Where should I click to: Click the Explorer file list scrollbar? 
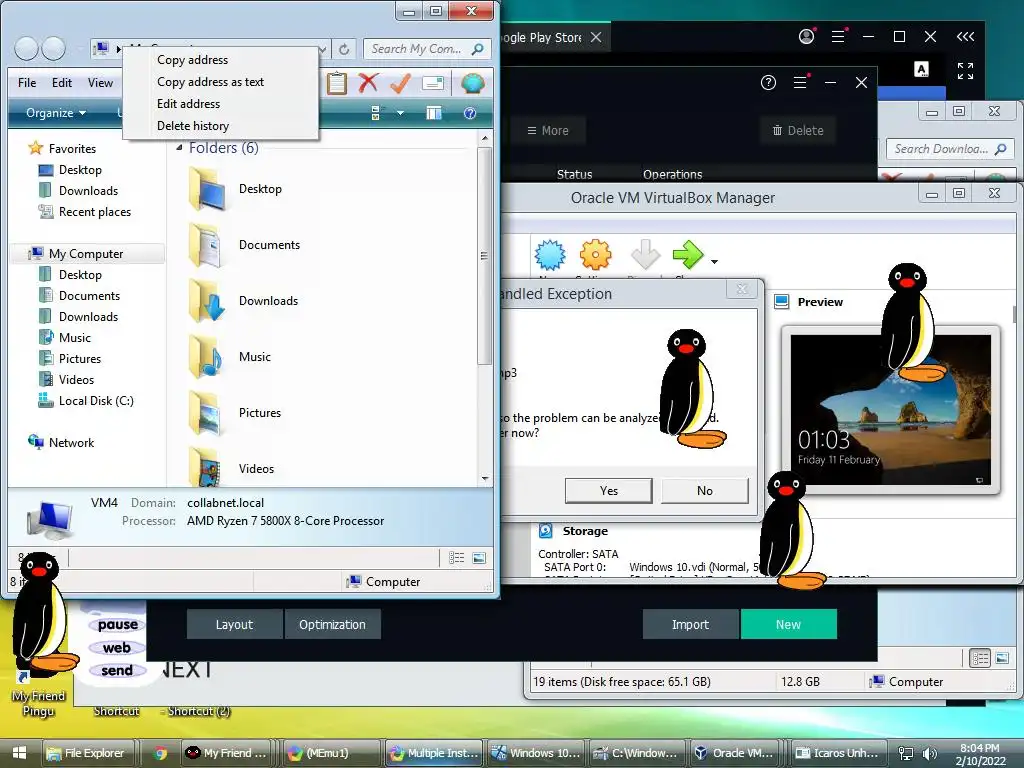[484, 255]
